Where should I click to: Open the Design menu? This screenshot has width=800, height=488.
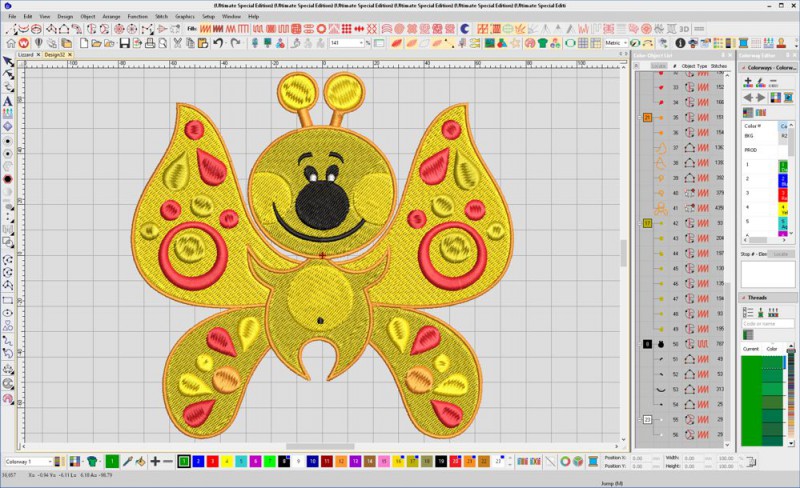(65, 16)
